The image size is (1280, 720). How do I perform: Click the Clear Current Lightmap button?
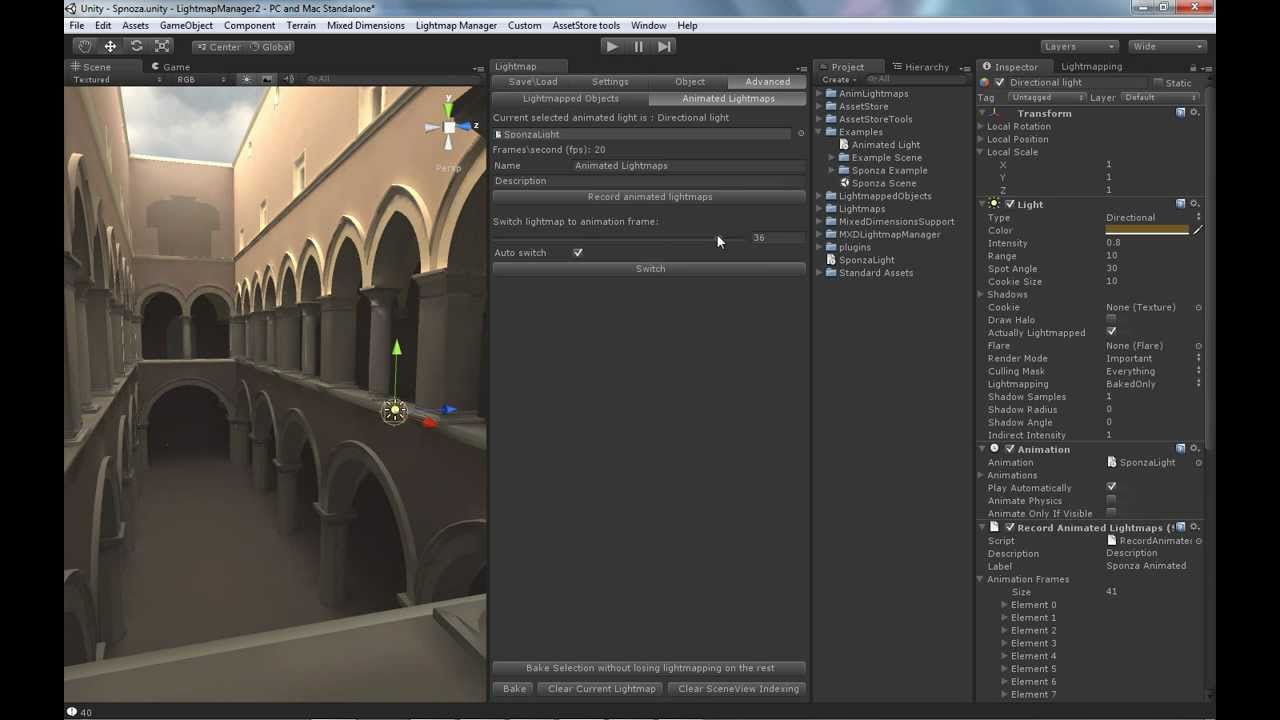click(602, 689)
